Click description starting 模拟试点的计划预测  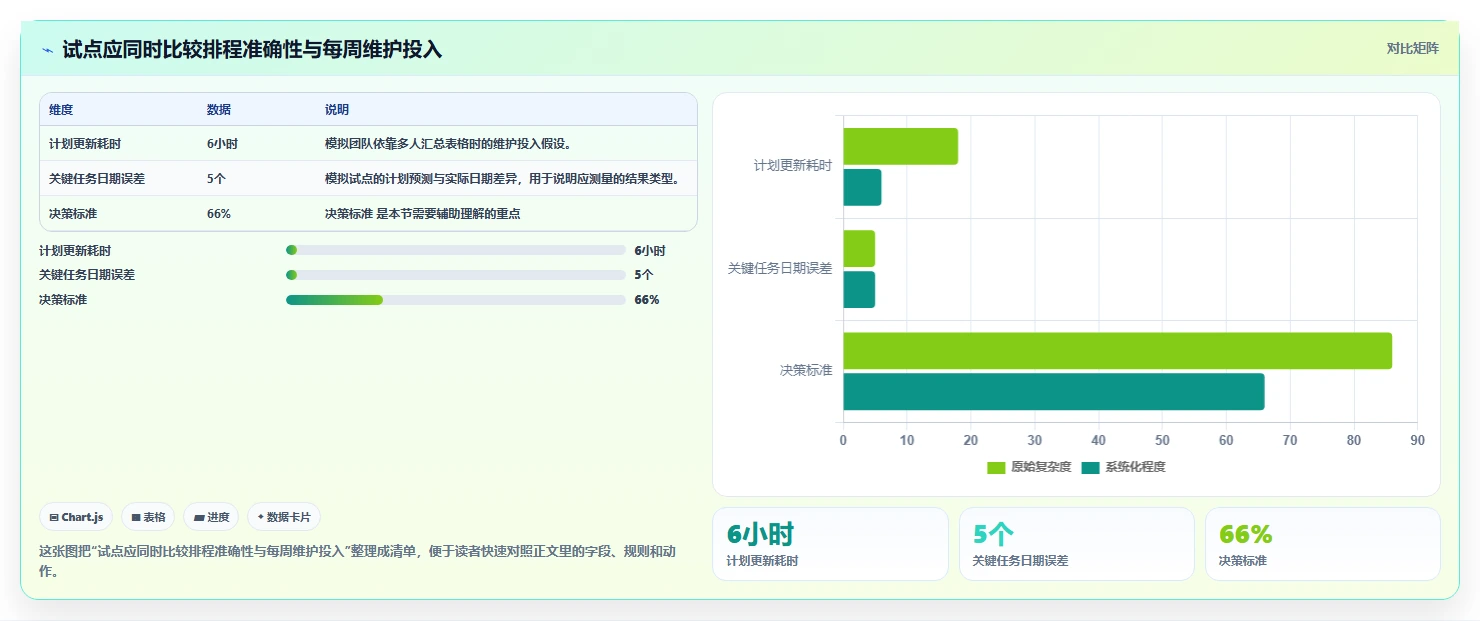[503, 179]
